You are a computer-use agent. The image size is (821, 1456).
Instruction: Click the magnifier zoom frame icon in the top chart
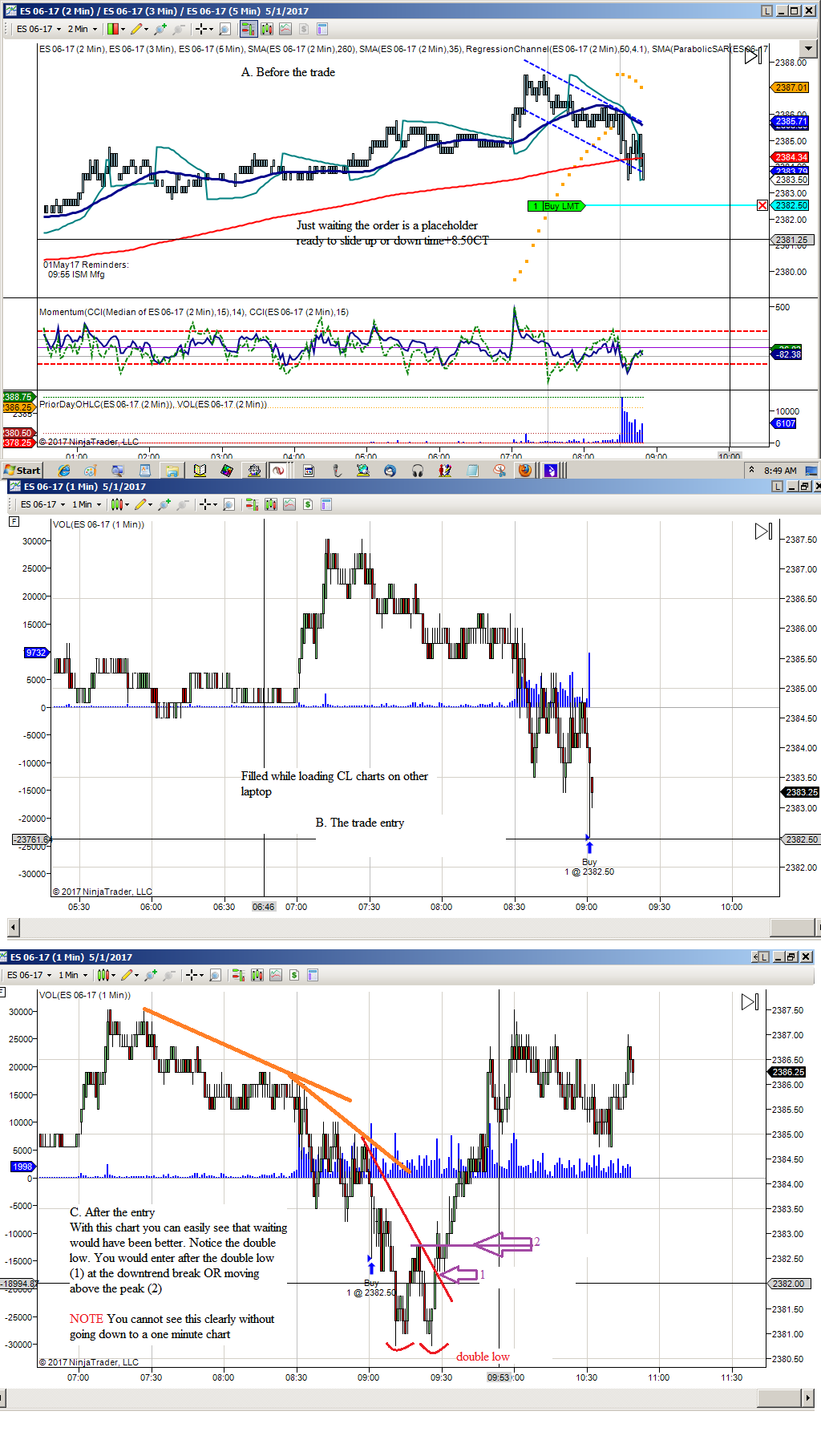click(224, 29)
